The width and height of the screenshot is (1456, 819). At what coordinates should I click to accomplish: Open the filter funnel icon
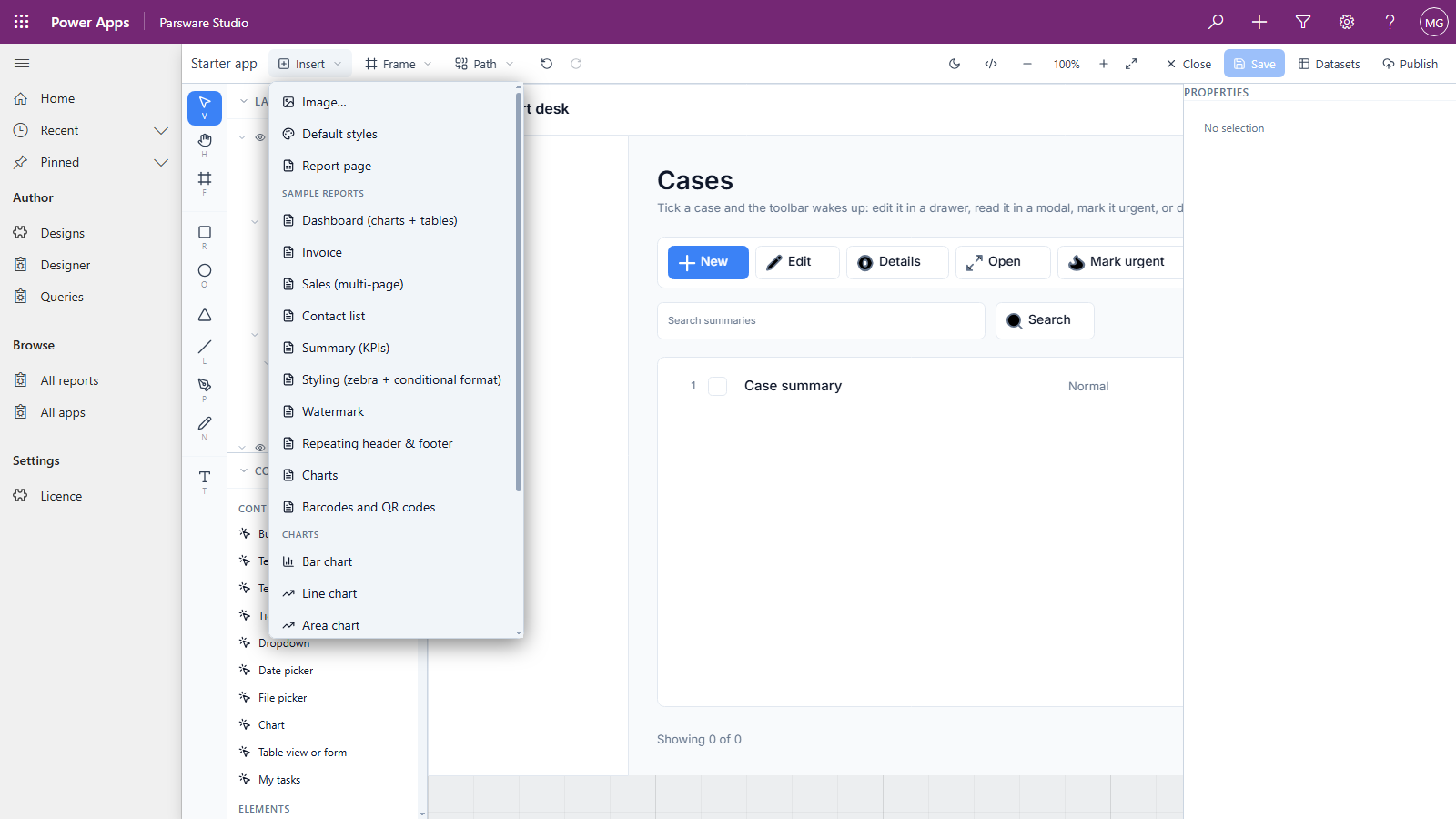(x=1303, y=22)
